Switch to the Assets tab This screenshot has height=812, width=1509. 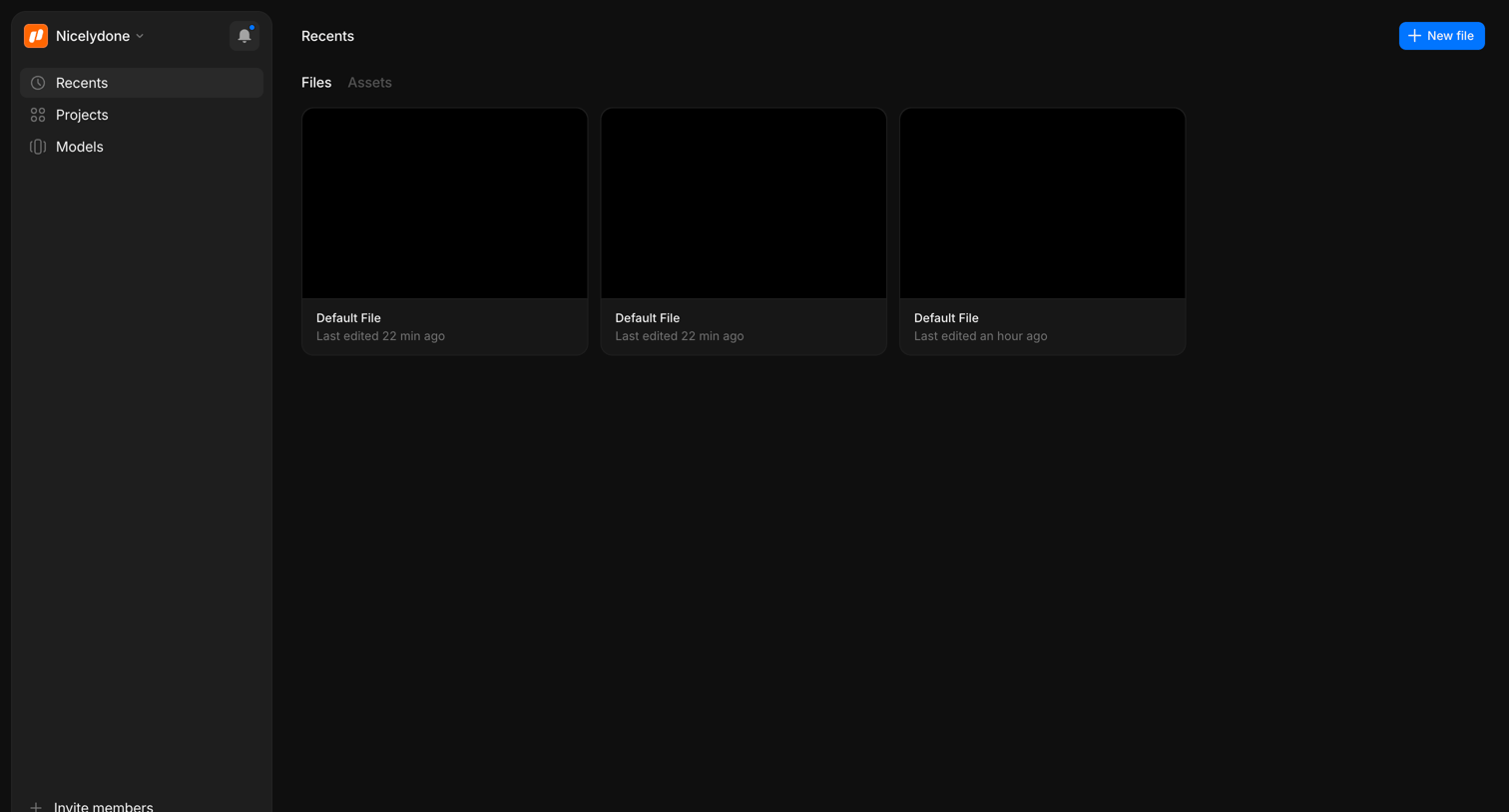[x=369, y=83]
